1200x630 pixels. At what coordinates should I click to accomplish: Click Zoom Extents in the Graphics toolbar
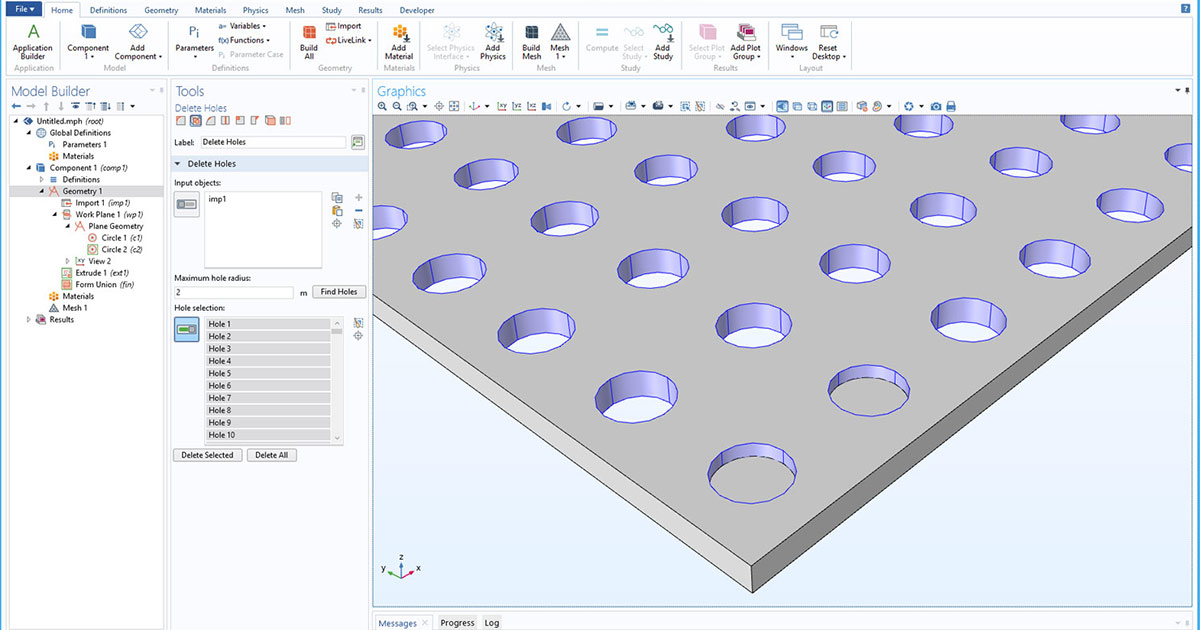click(452, 105)
